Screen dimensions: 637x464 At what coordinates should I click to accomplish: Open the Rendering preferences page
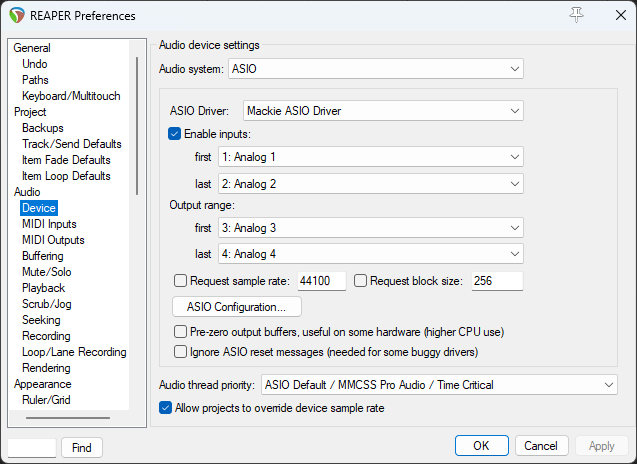(x=46, y=368)
